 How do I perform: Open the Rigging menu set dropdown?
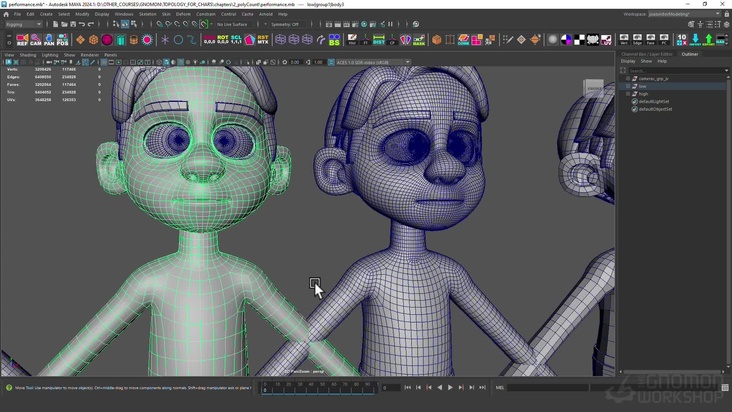[x=23, y=24]
